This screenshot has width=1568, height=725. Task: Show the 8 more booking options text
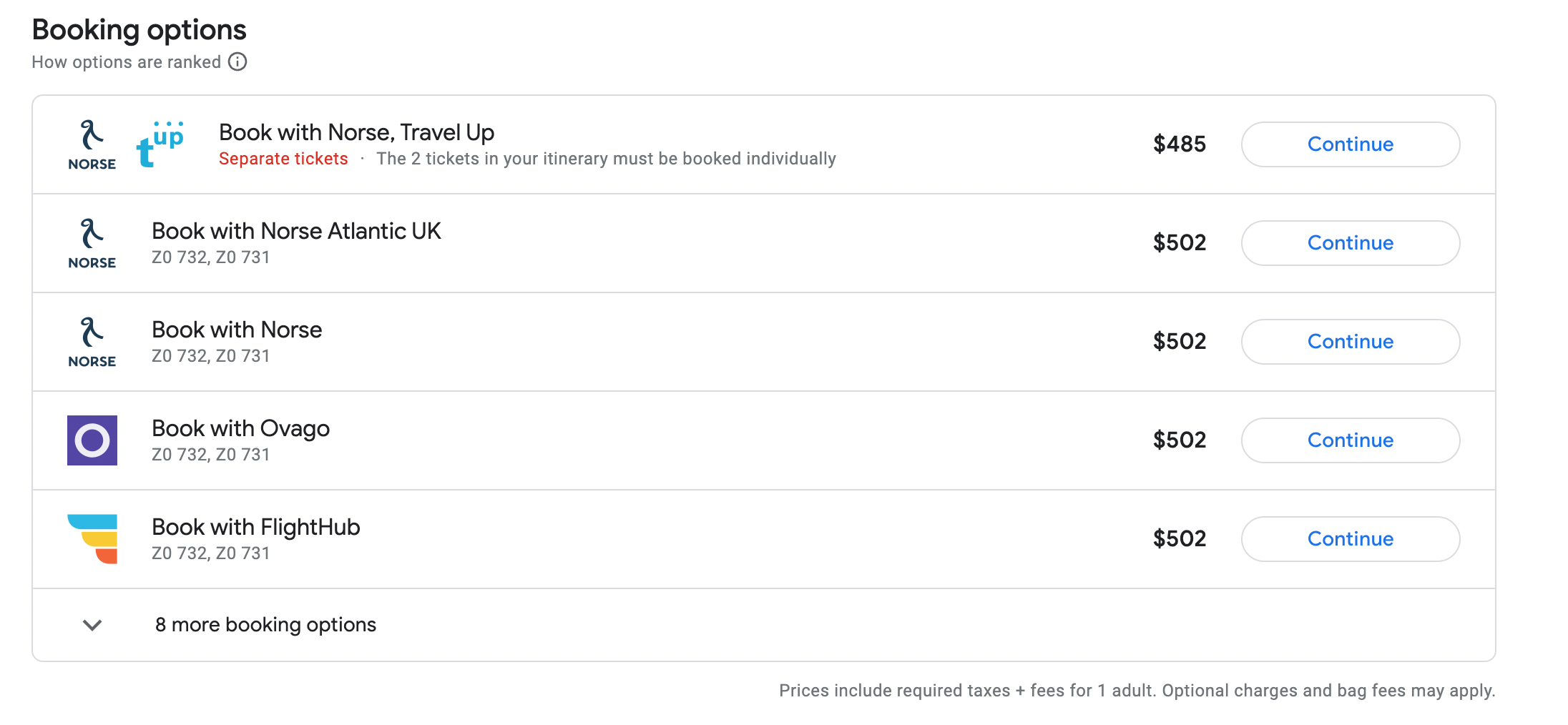click(x=265, y=625)
